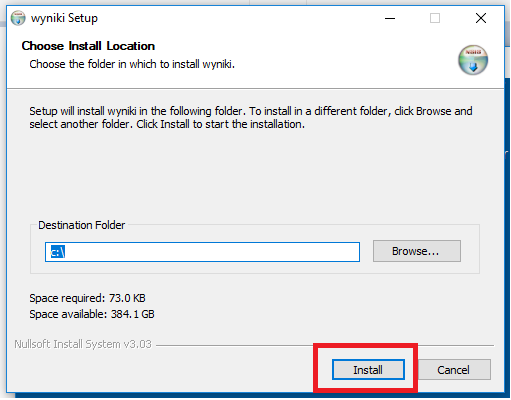Click the wyniki Setup window title text
The image size is (511, 400).
tap(64, 18)
